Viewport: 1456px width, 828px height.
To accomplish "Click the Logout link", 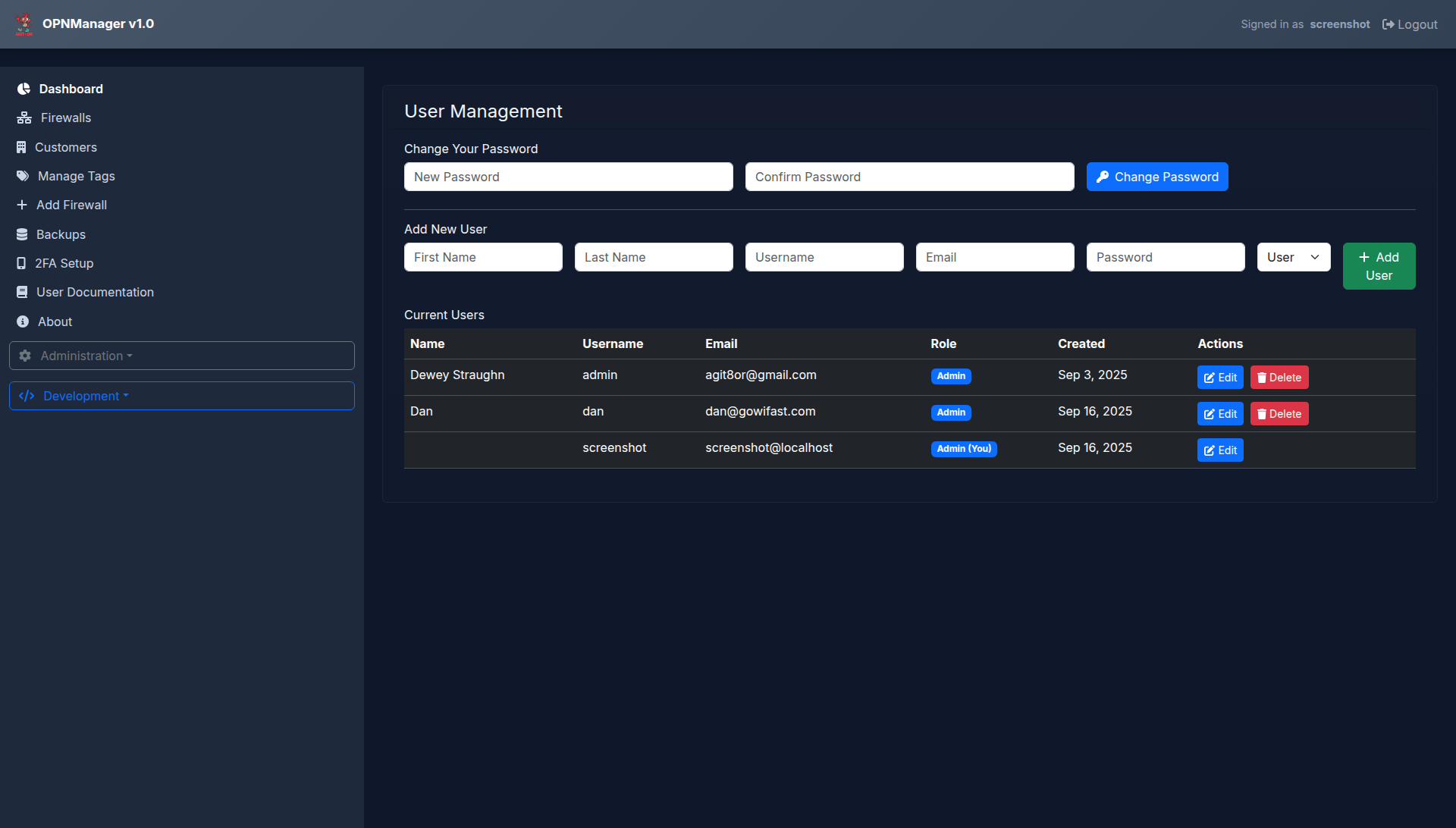I will tap(1410, 24).
